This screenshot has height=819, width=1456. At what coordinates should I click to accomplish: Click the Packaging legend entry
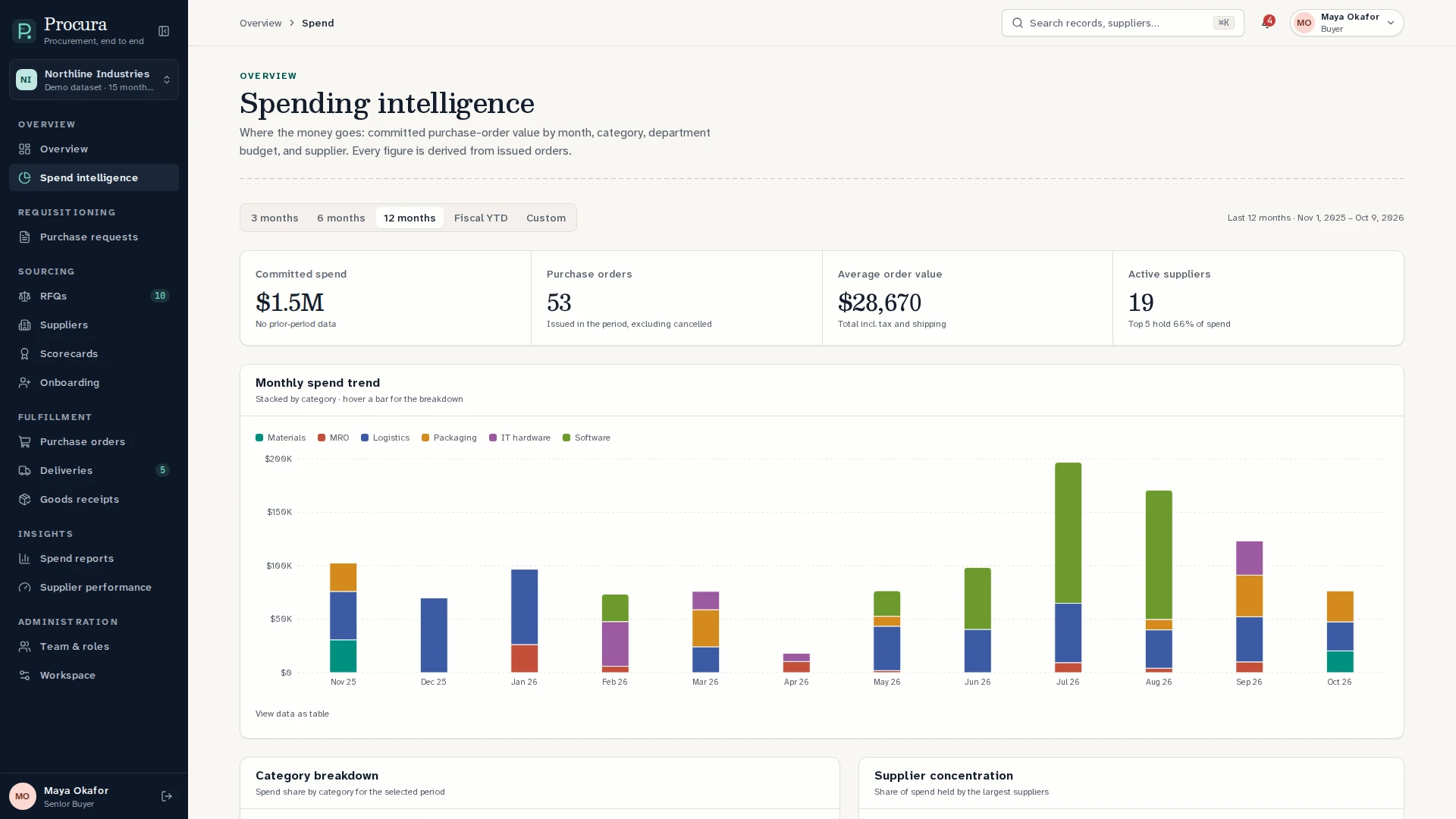click(449, 438)
